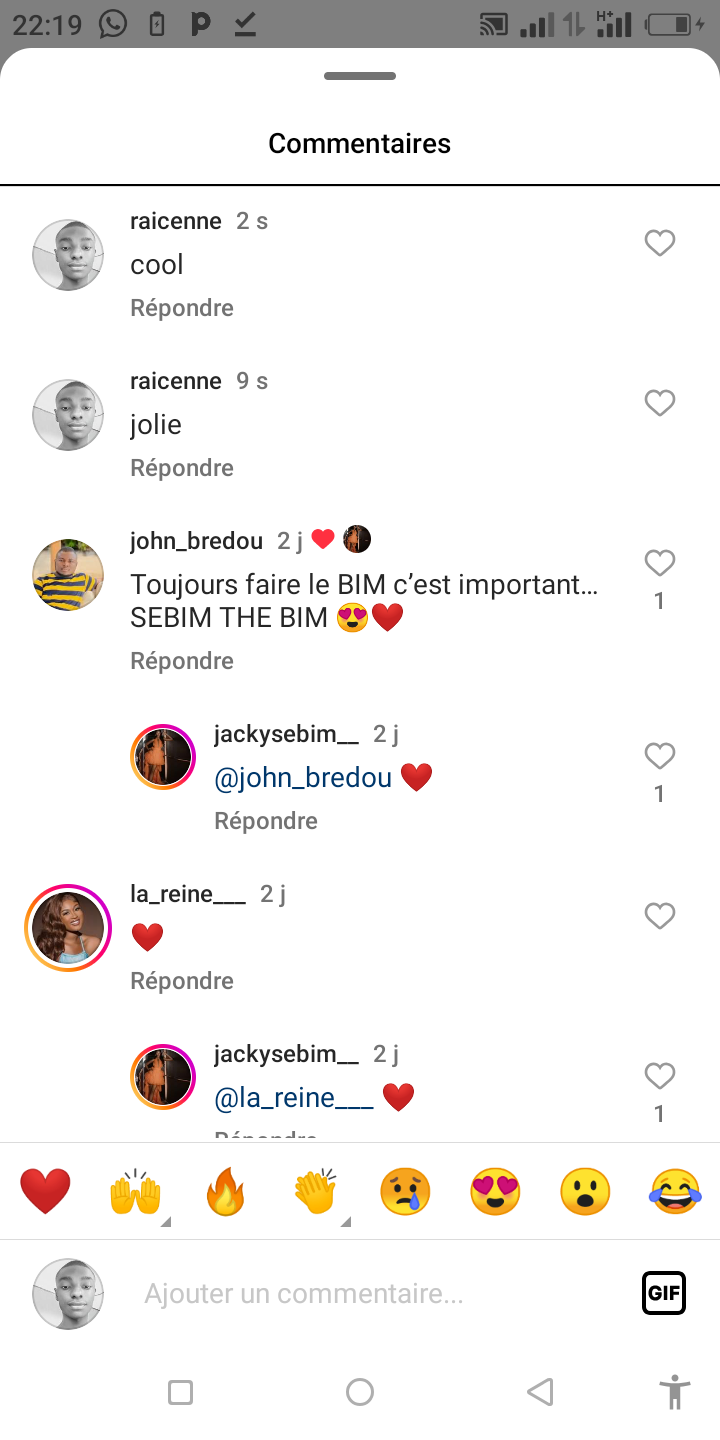Insert the laughing tears emoji
720x1440 pixels.
(x=675, y=1192)
